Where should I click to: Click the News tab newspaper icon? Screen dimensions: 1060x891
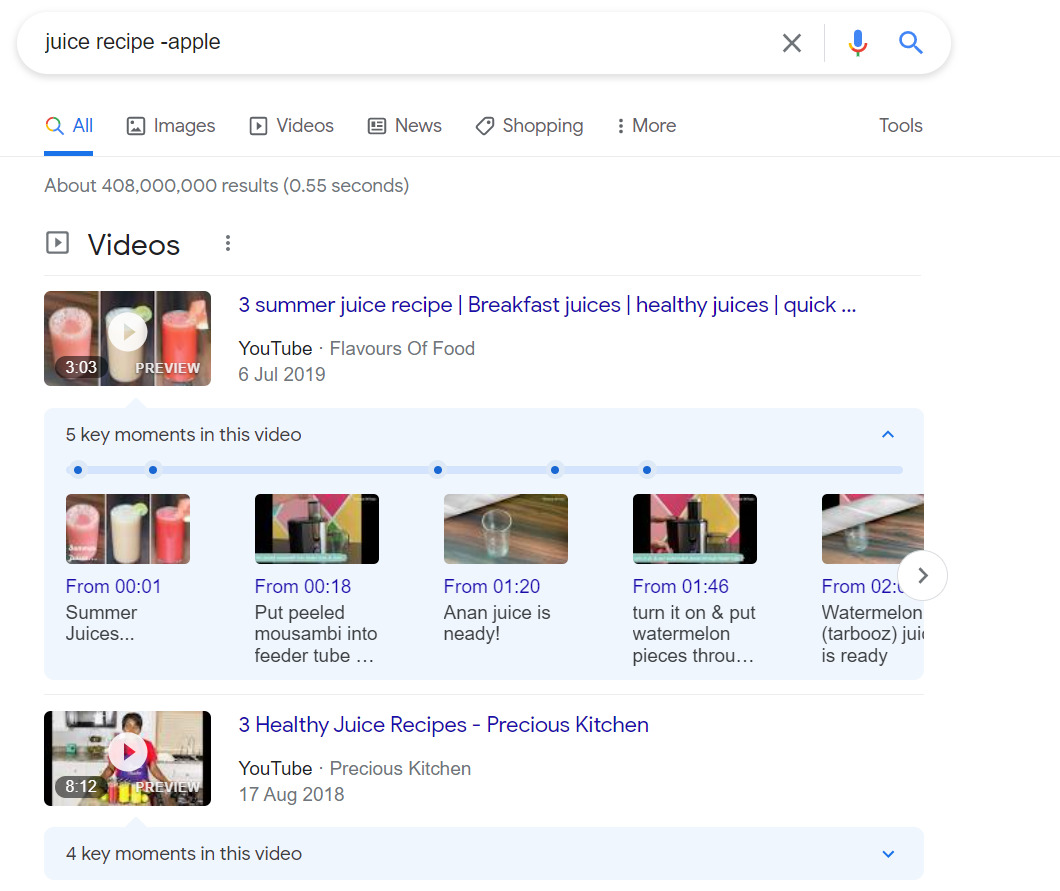376,125
